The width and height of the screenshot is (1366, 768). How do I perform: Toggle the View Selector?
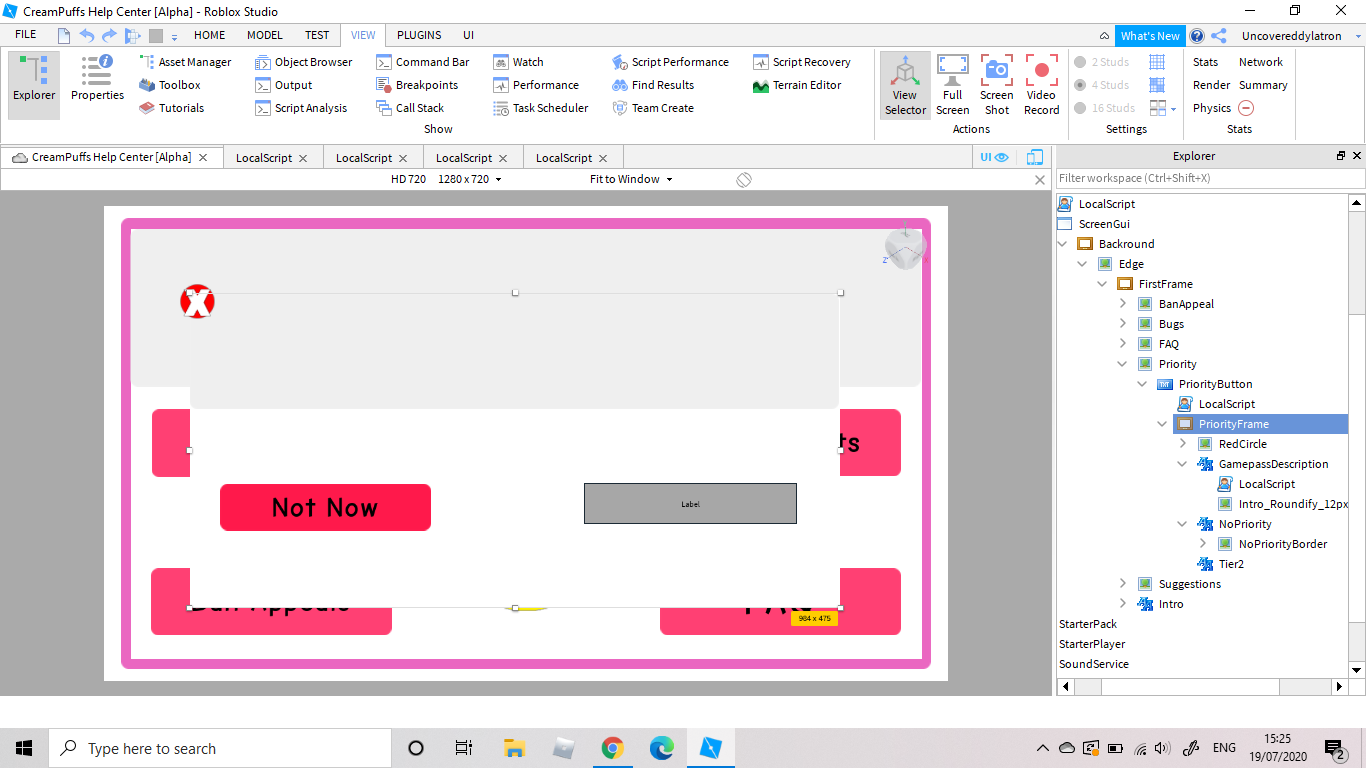coord(905,84)
